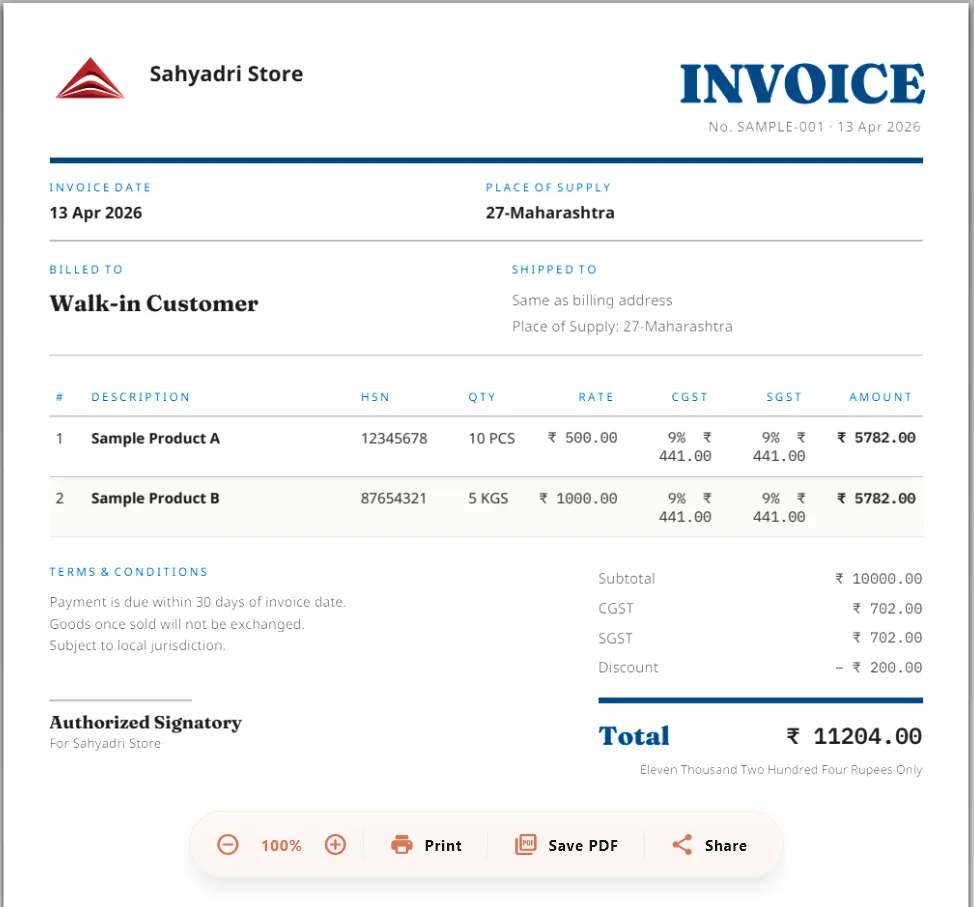
Task: Select the 100% zoom level indicator
Action: tap(281, 845)
